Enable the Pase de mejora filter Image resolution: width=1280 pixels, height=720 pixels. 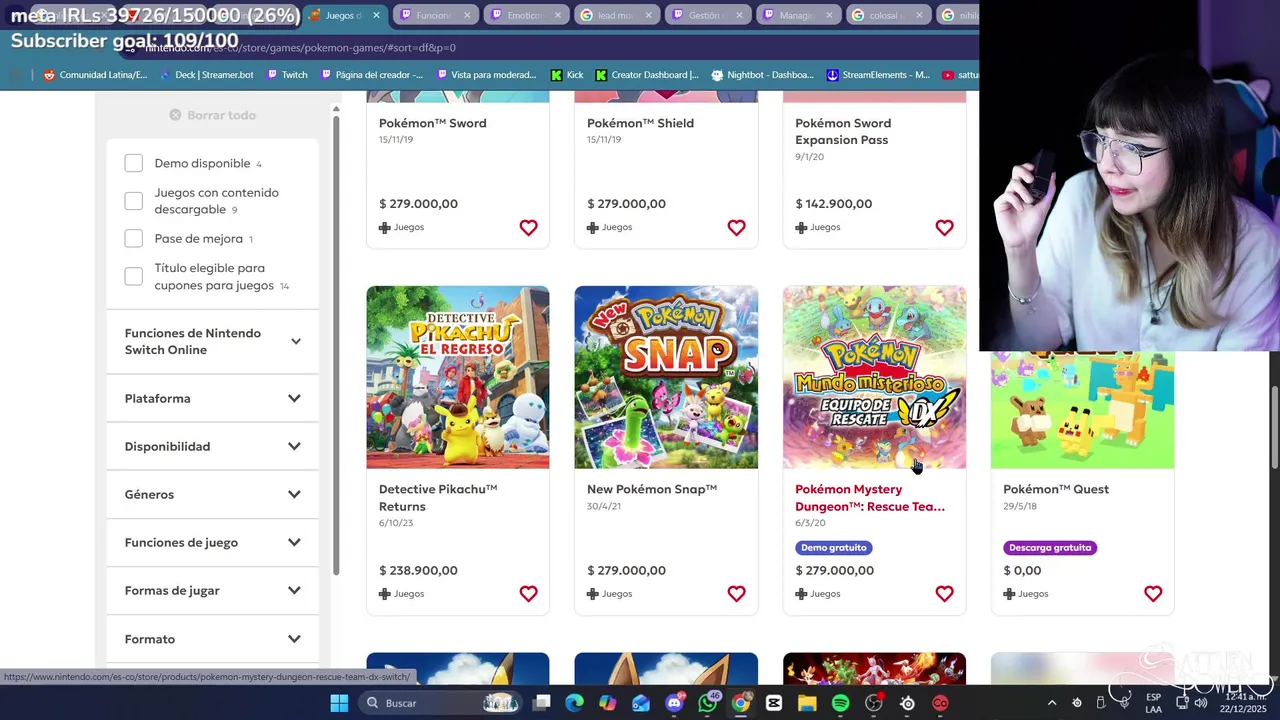(x=134, y=239)
